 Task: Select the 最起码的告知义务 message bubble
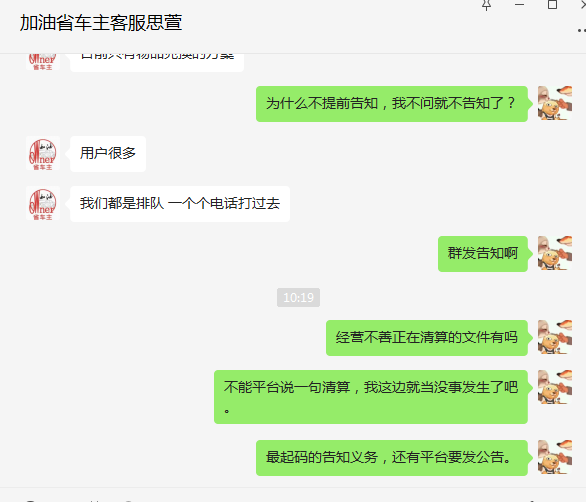[392, 458]
